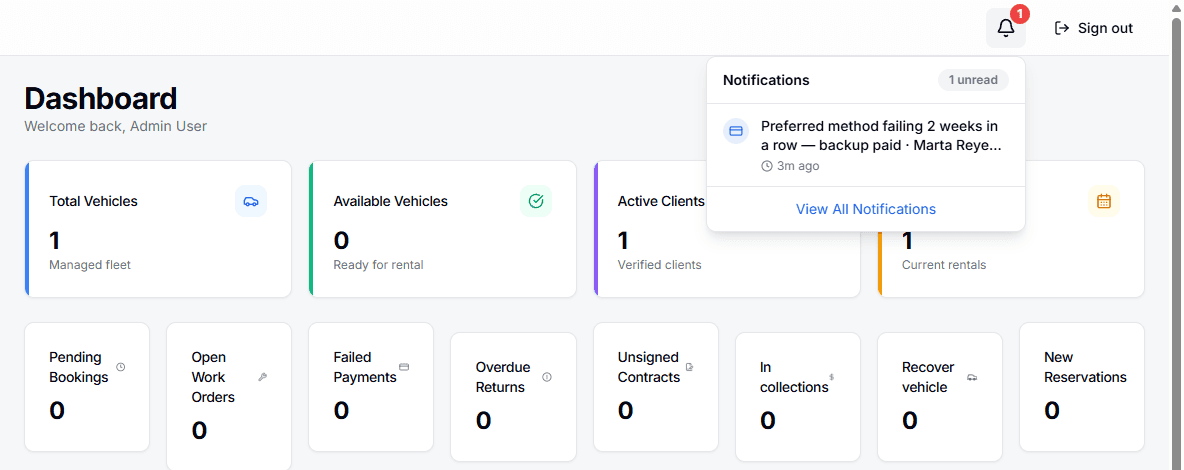Click the credit card icon in notification

[735, 131]
